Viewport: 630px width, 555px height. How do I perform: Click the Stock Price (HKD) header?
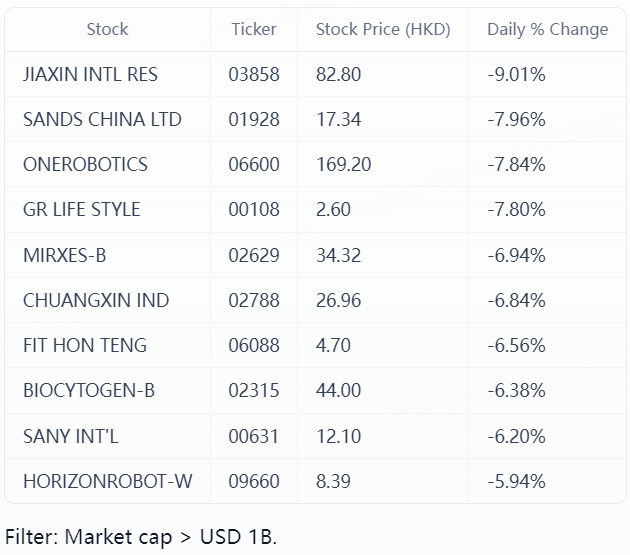383,29
